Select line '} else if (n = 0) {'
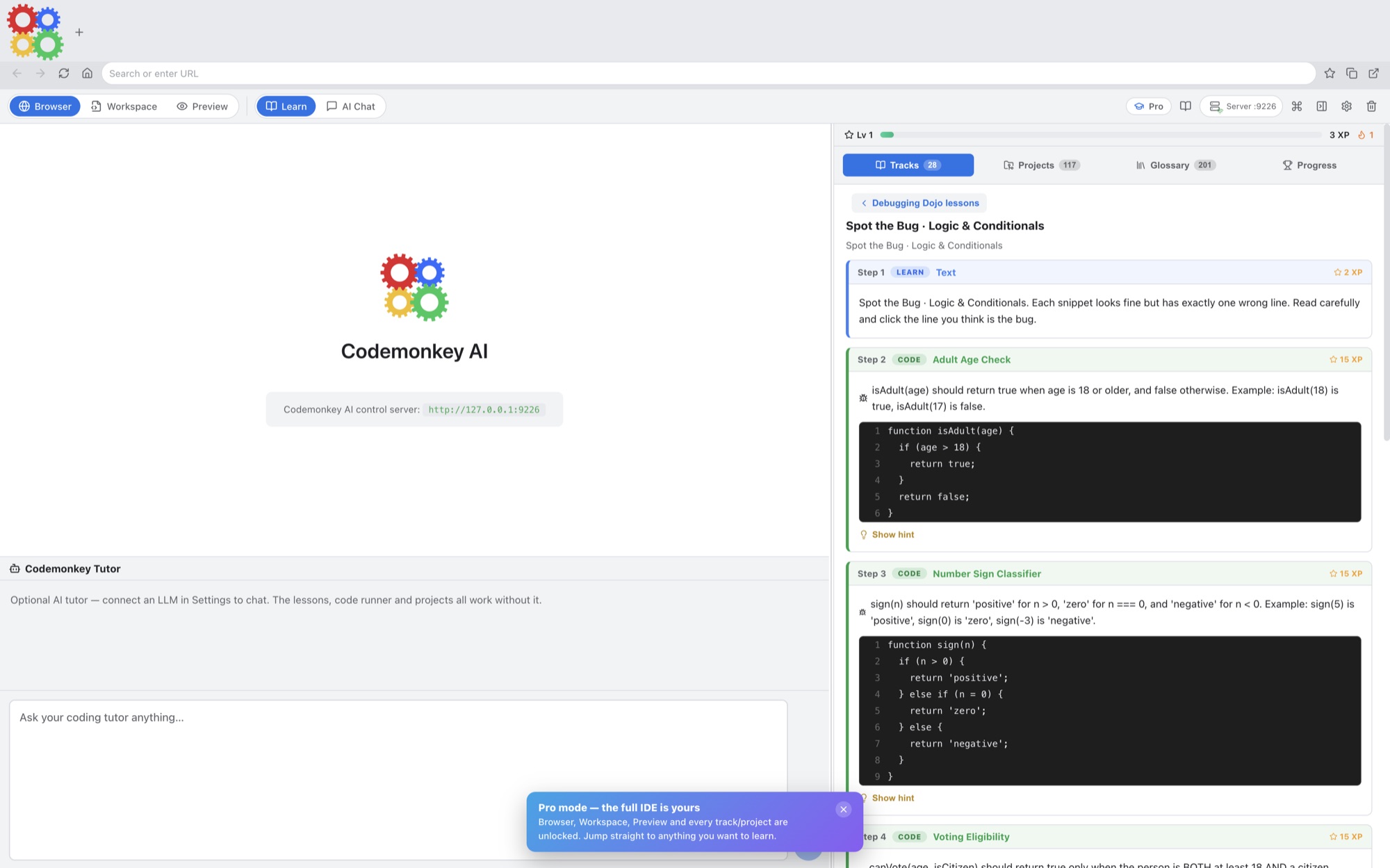Screen dimensions: 1390x868 click(1109, 694)
